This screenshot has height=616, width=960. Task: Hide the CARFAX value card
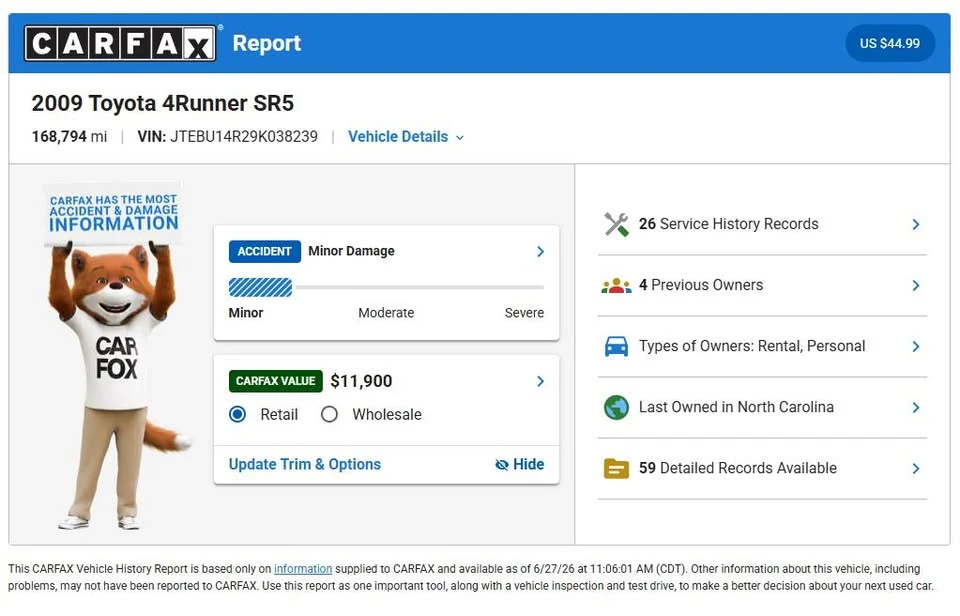click(x=519, y=464)
